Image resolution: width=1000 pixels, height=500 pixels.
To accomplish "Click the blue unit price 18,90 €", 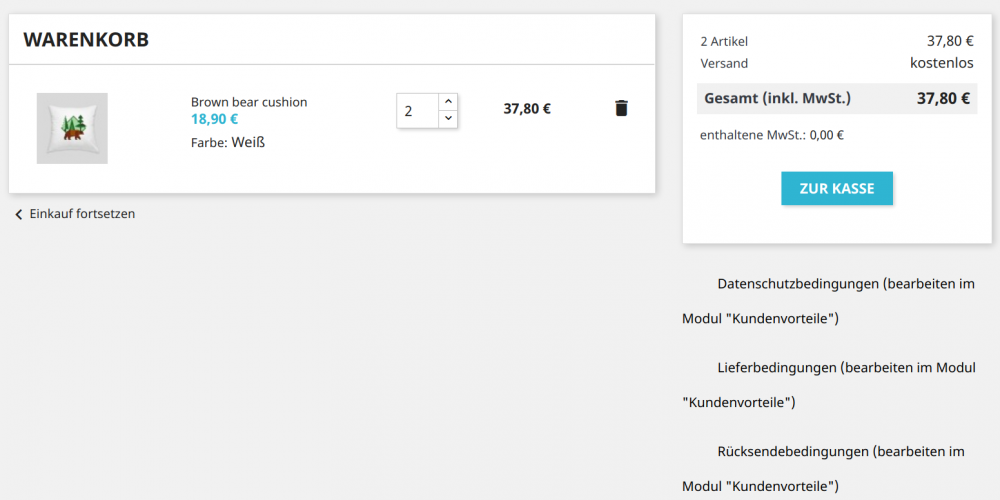I will 214,119.
